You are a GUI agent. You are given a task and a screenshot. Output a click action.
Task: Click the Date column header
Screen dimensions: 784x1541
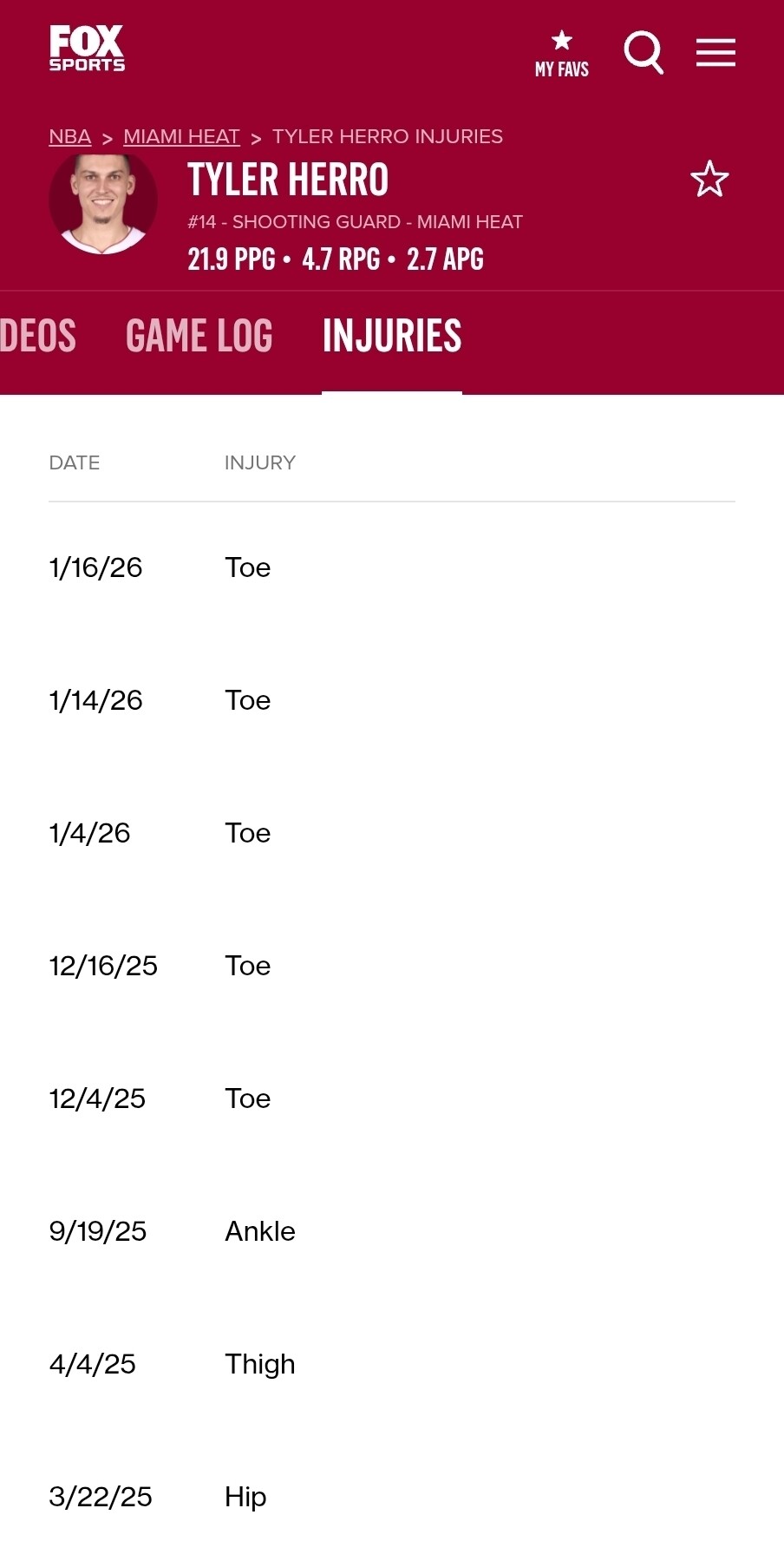[x=75, y=463]
